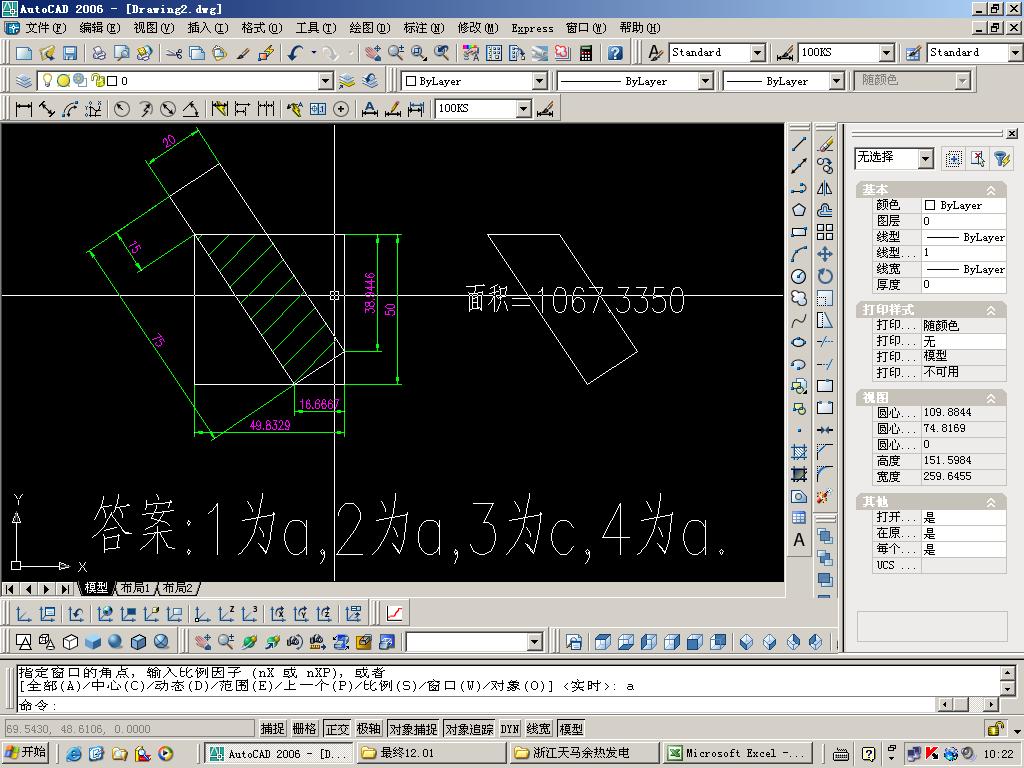1024x768 pixels.
Task: Select the Radius dimension tool
Action: tap(121, 109)
